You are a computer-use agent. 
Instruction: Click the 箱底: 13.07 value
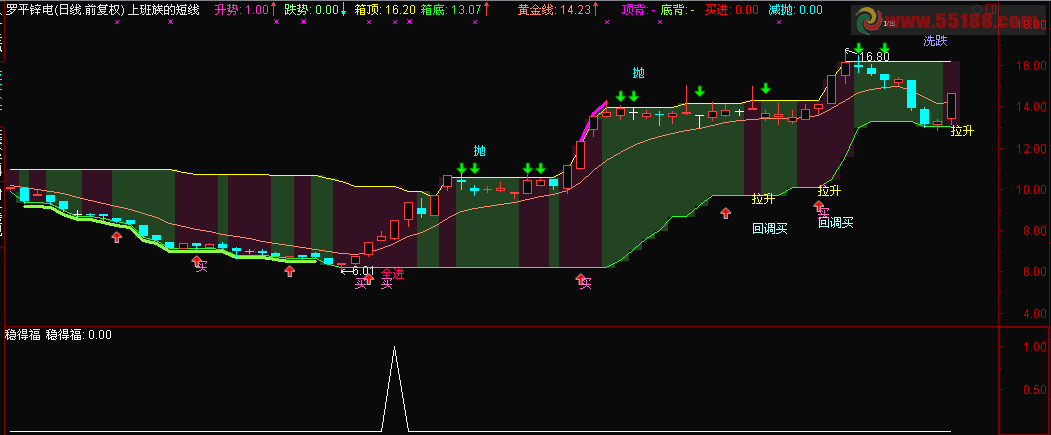(450, 10)
